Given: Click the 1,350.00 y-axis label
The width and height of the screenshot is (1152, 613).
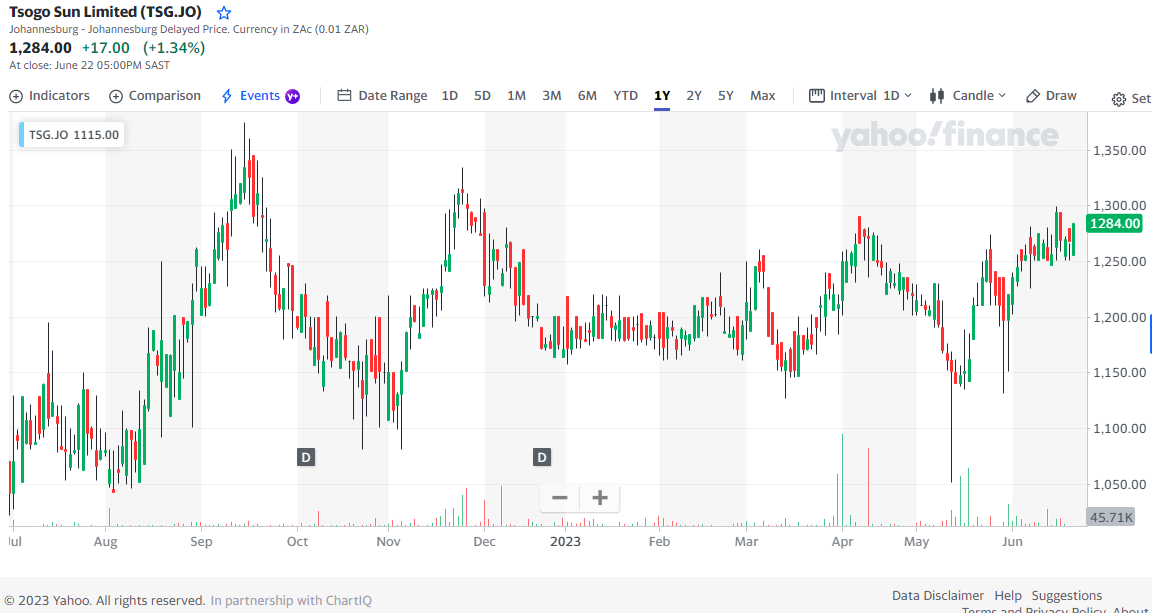Looking at the screenshot, I should point(1120,150).
